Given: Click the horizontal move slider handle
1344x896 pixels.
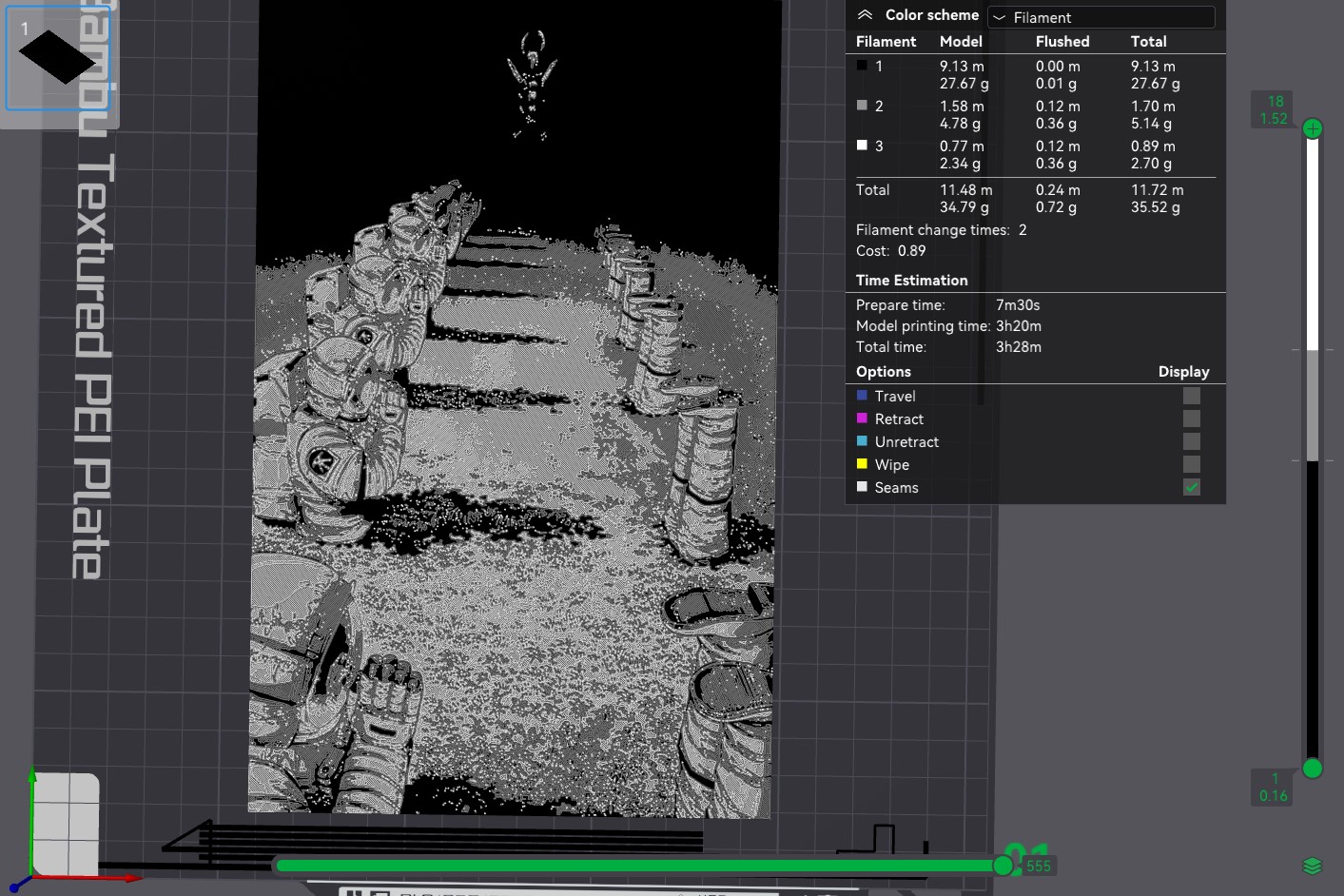Looking at the screenshot, I should click(x=1003, y=865).
